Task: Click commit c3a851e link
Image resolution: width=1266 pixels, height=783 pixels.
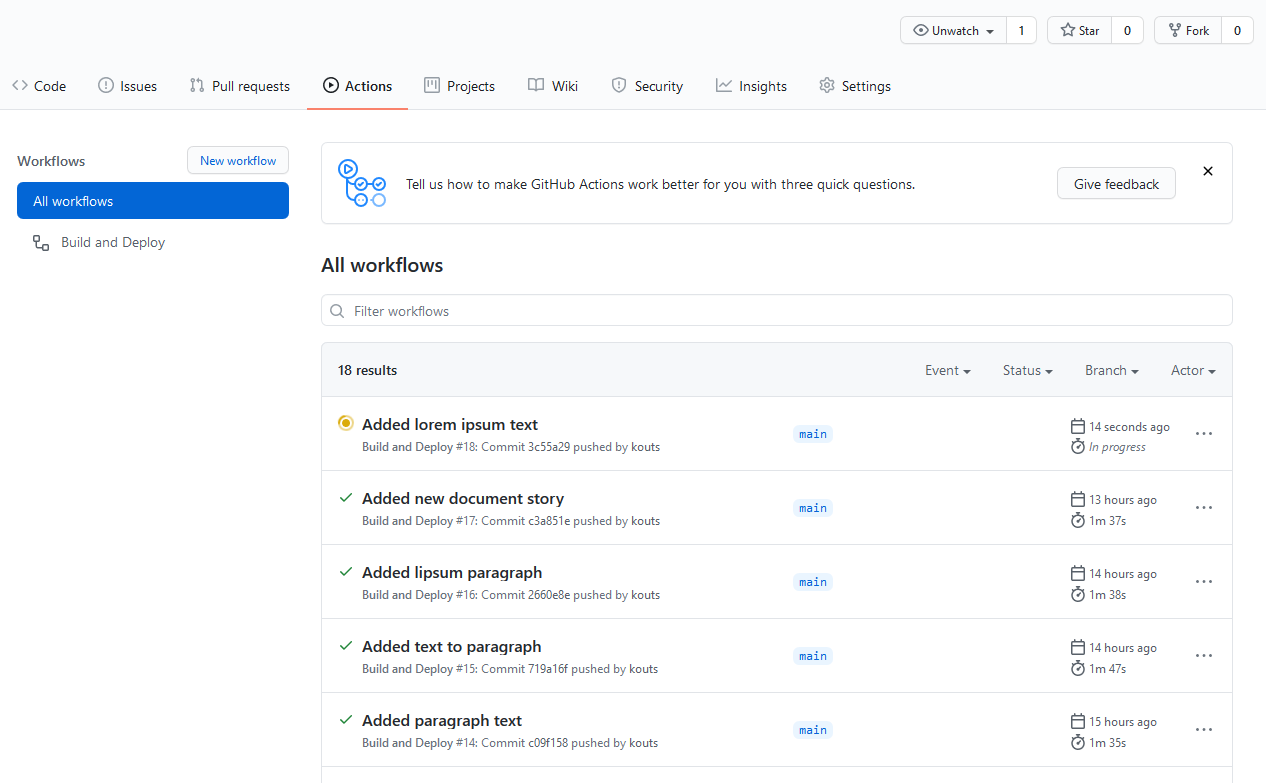Action: pyautogui.click(x=549, y=521)
